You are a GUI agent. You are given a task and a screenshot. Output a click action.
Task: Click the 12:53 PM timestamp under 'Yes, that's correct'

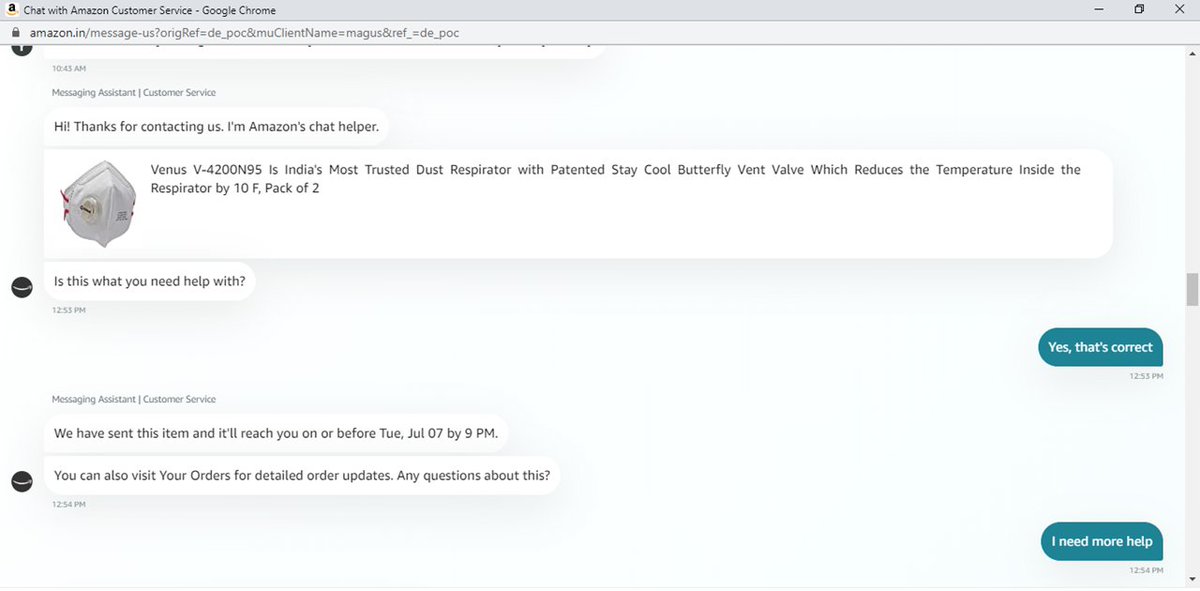click(1146, 376)
